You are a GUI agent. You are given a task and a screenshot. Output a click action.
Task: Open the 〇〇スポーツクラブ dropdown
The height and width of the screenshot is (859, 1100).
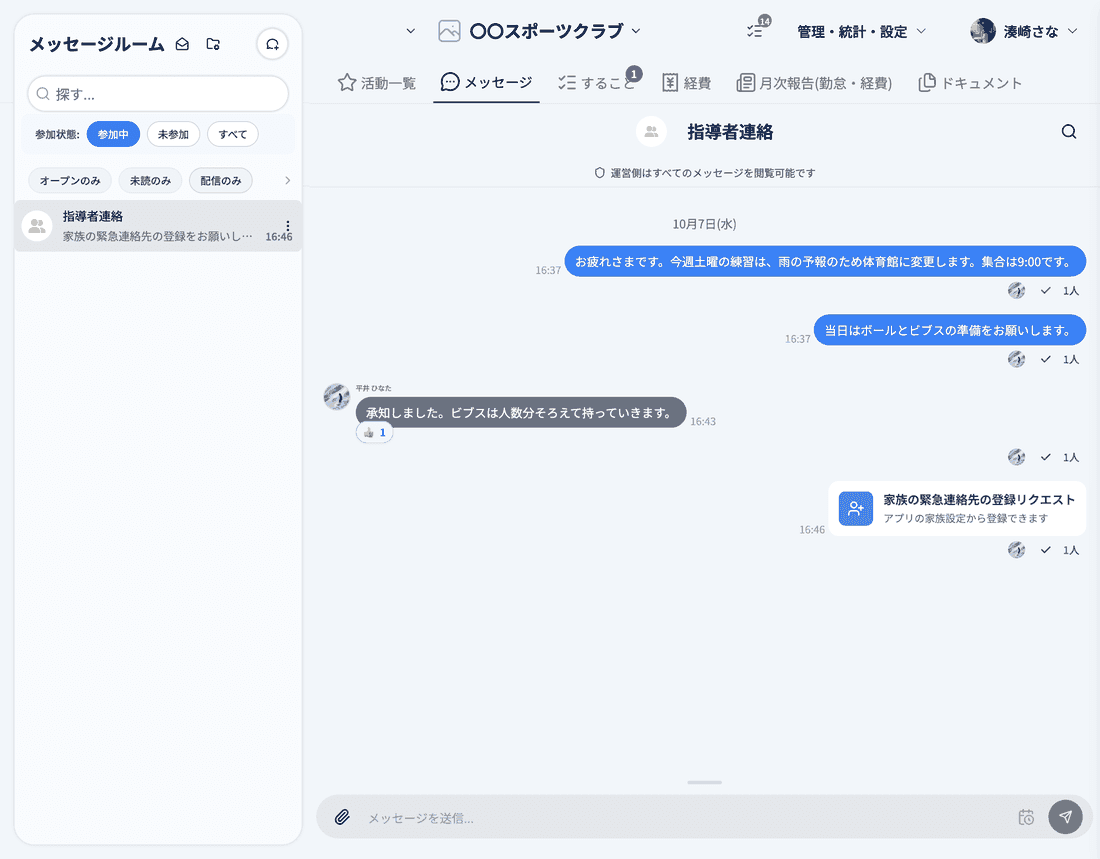[554, 31]
